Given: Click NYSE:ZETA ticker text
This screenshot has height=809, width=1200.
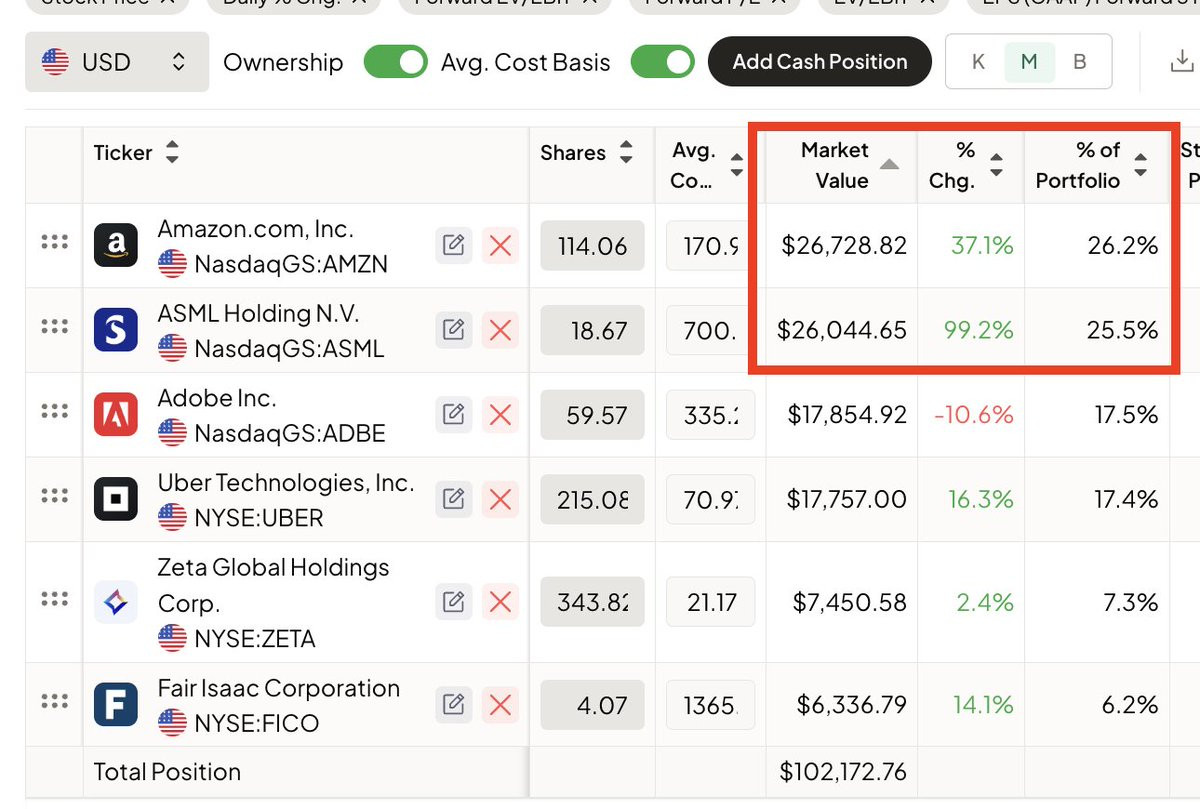Looking at the screenshot, I should tap(255, 638).
